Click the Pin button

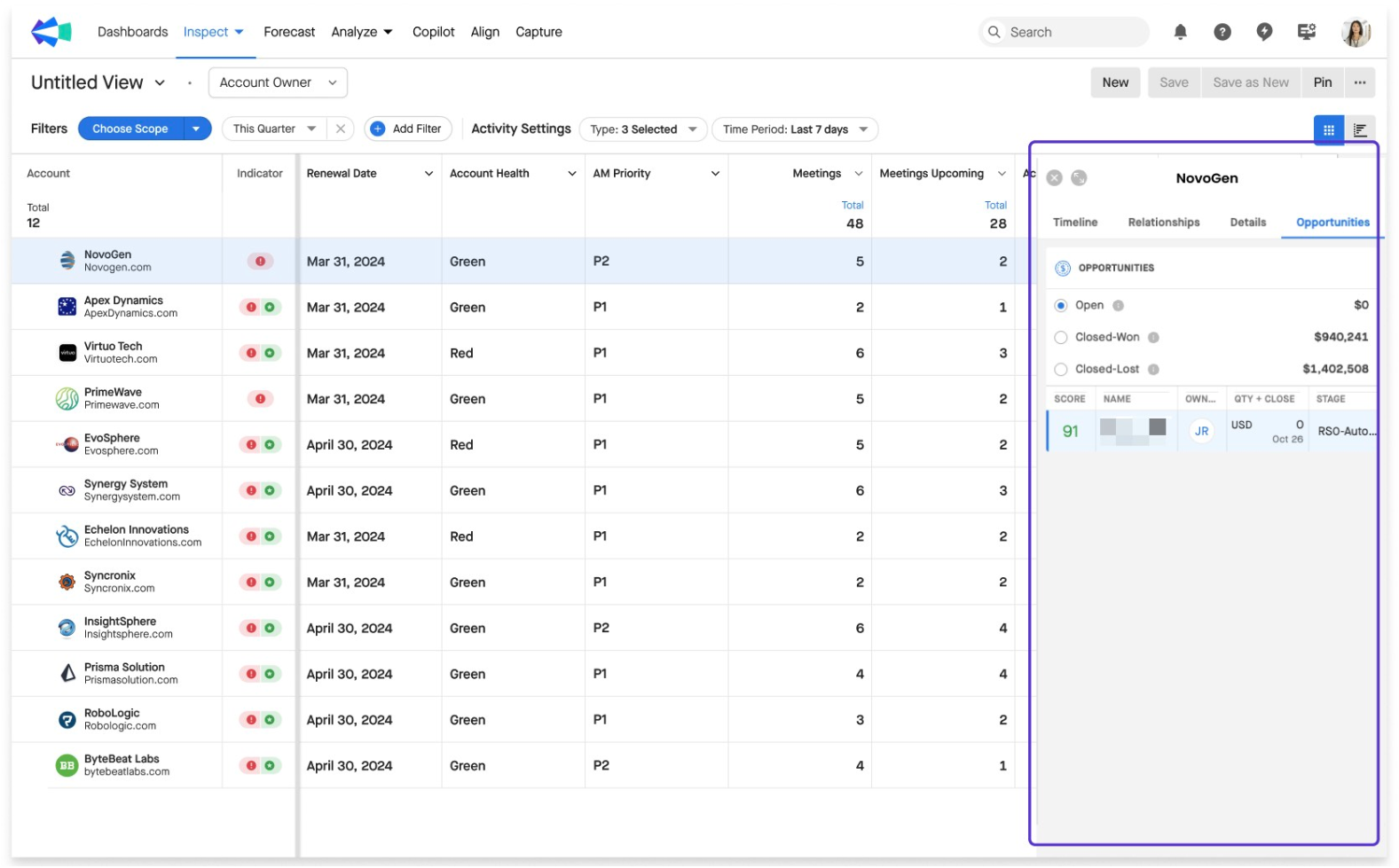pyautogui.click(x=1322, y=82)
